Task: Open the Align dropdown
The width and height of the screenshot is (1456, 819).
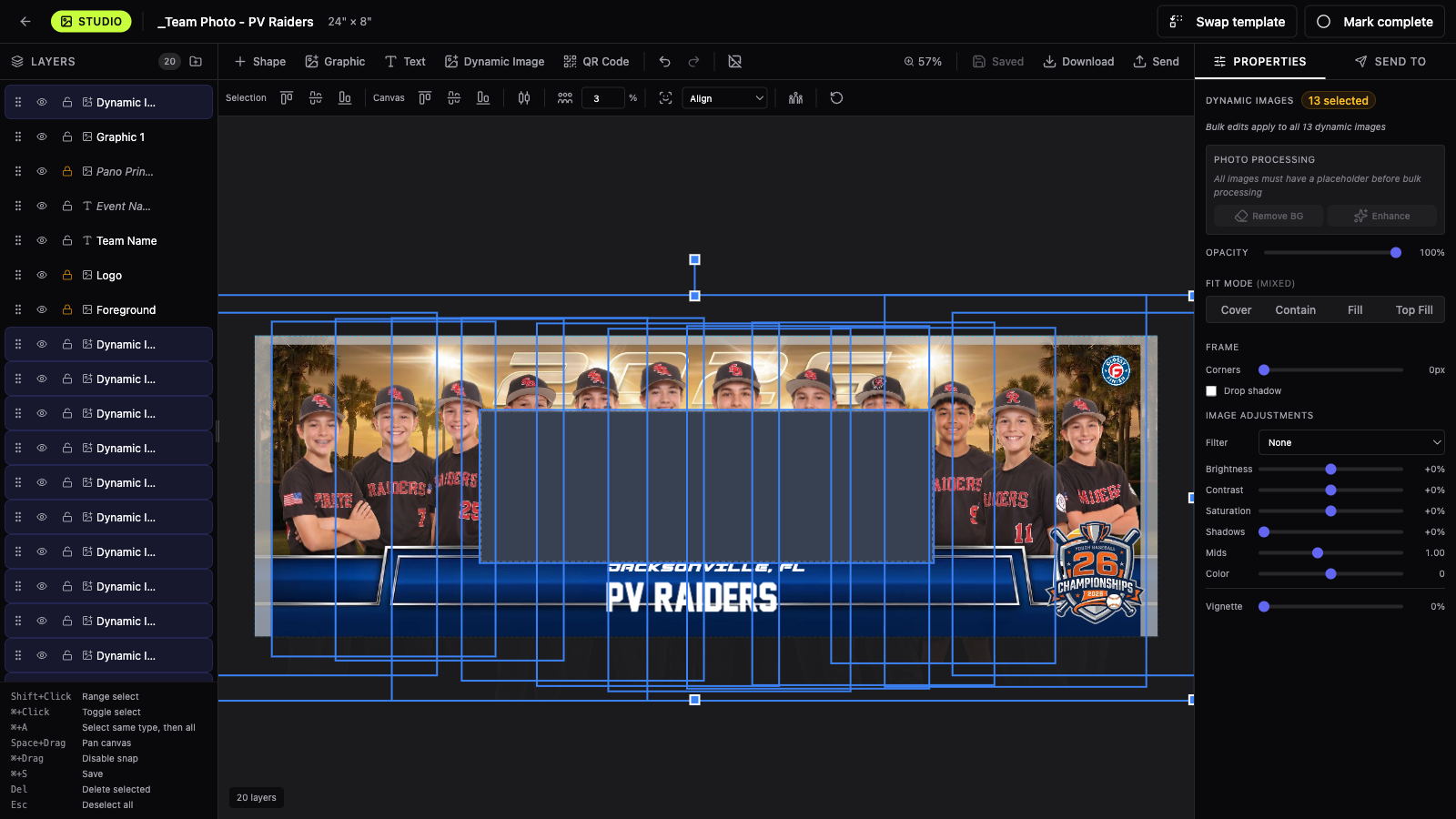Action: [724, 98]
